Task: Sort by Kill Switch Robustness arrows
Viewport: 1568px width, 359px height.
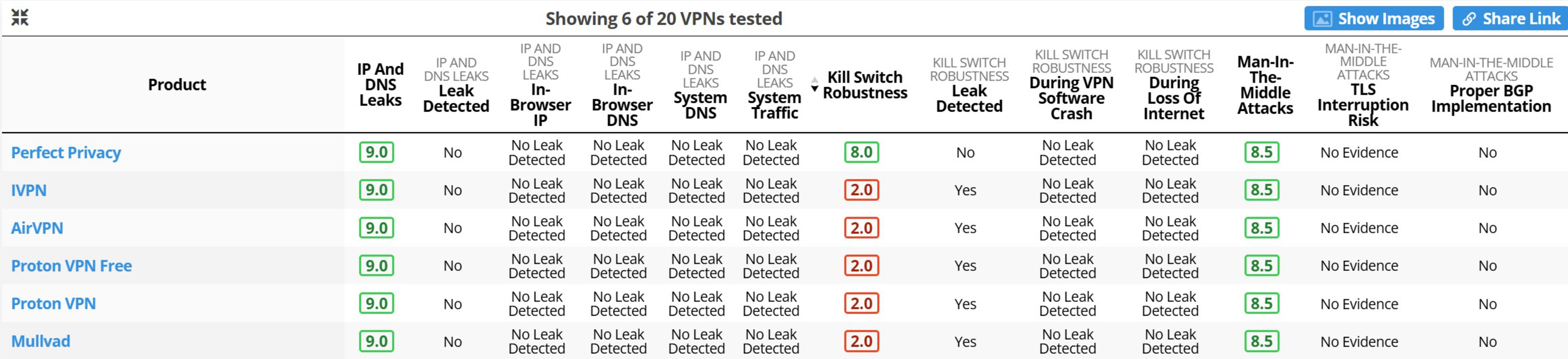Action: pyautogui.click(x=815, y=84)
